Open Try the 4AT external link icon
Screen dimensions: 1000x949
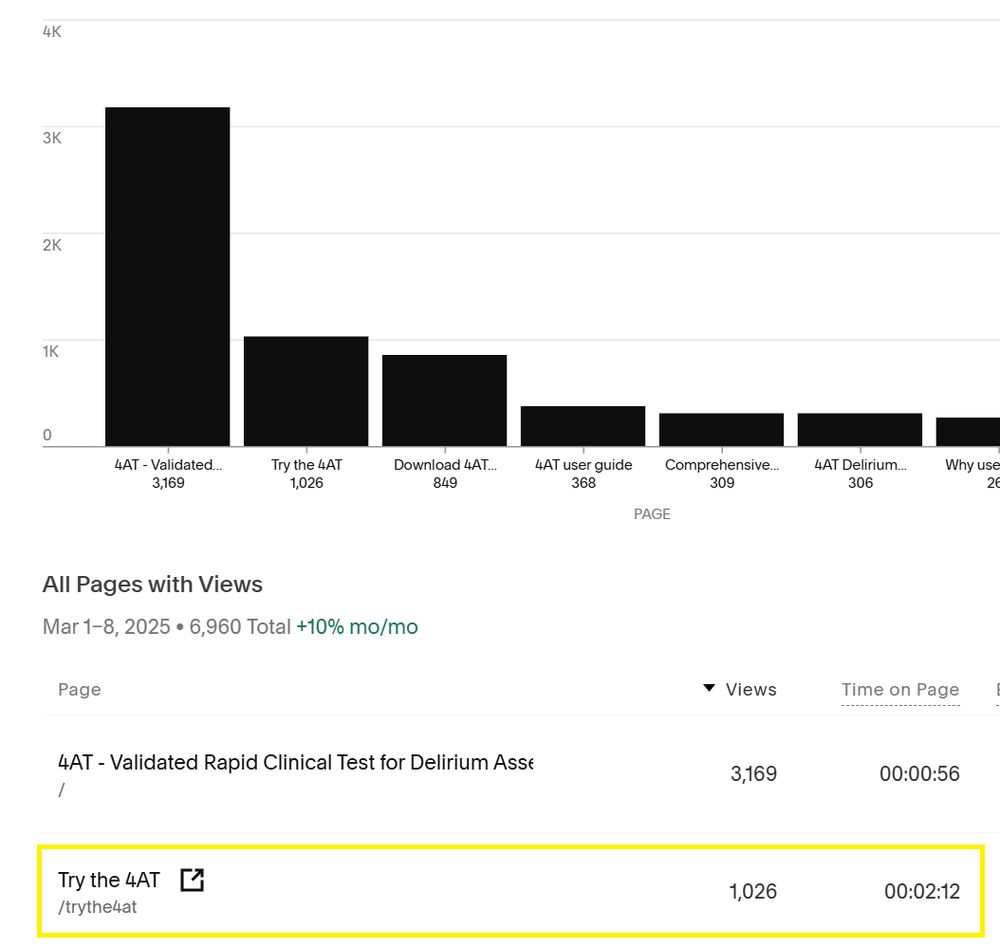(192, 879)
